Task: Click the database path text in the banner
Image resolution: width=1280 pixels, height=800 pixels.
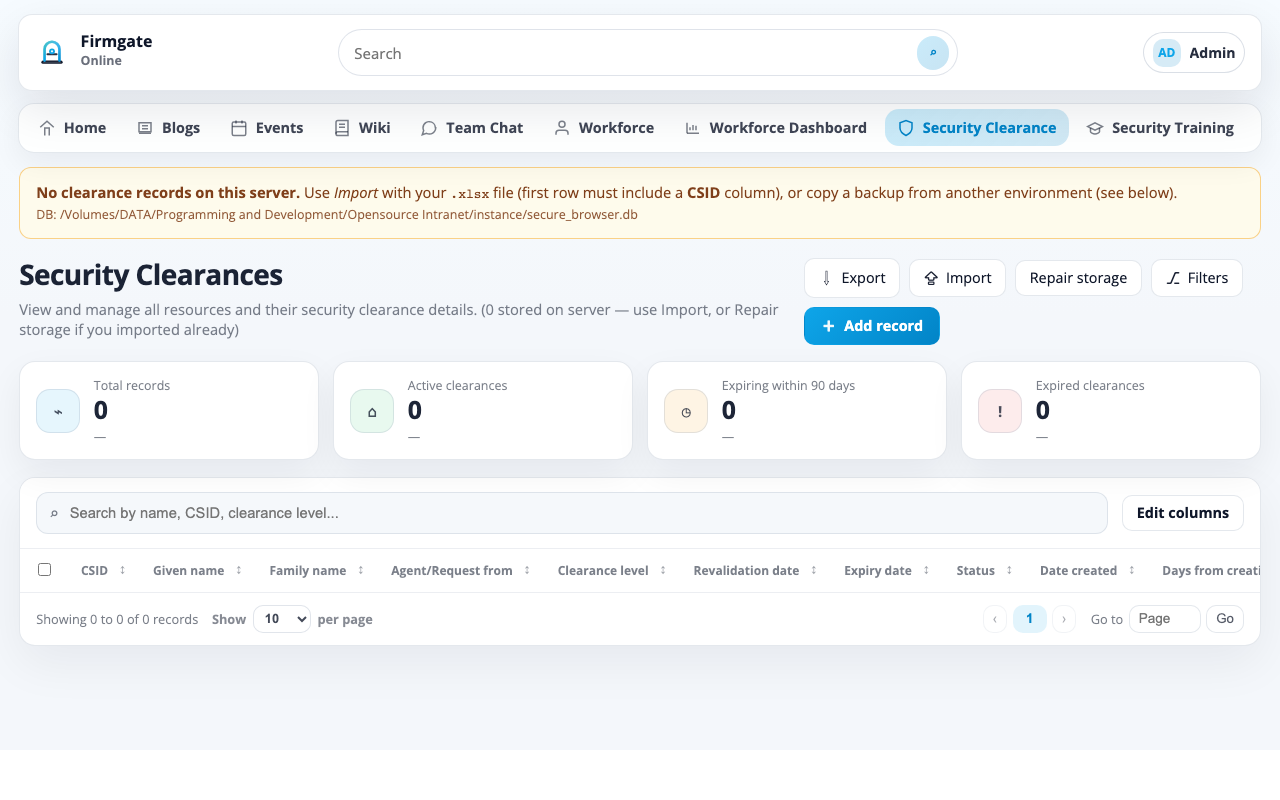Action: pos(337,214)
